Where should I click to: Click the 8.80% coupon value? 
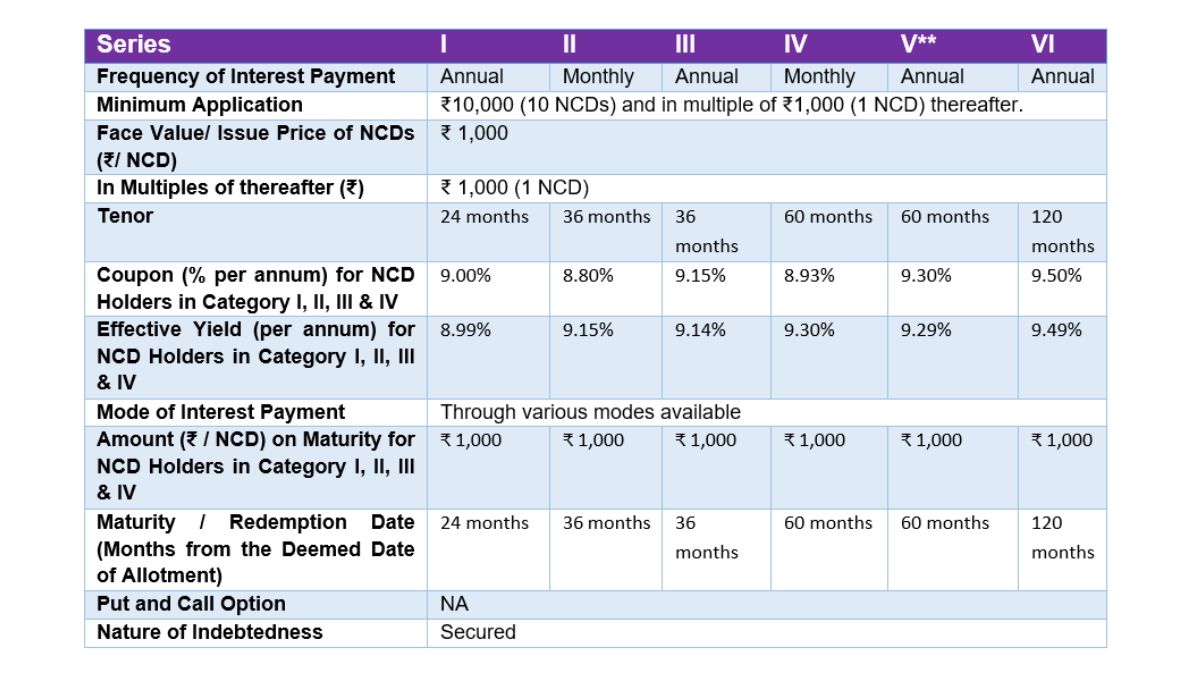point(588,276)
